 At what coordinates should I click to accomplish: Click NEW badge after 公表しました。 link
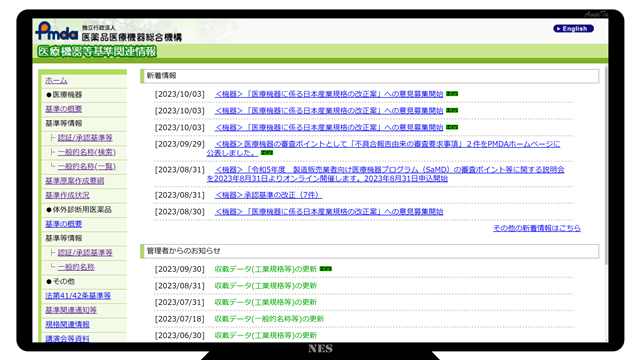267,153
